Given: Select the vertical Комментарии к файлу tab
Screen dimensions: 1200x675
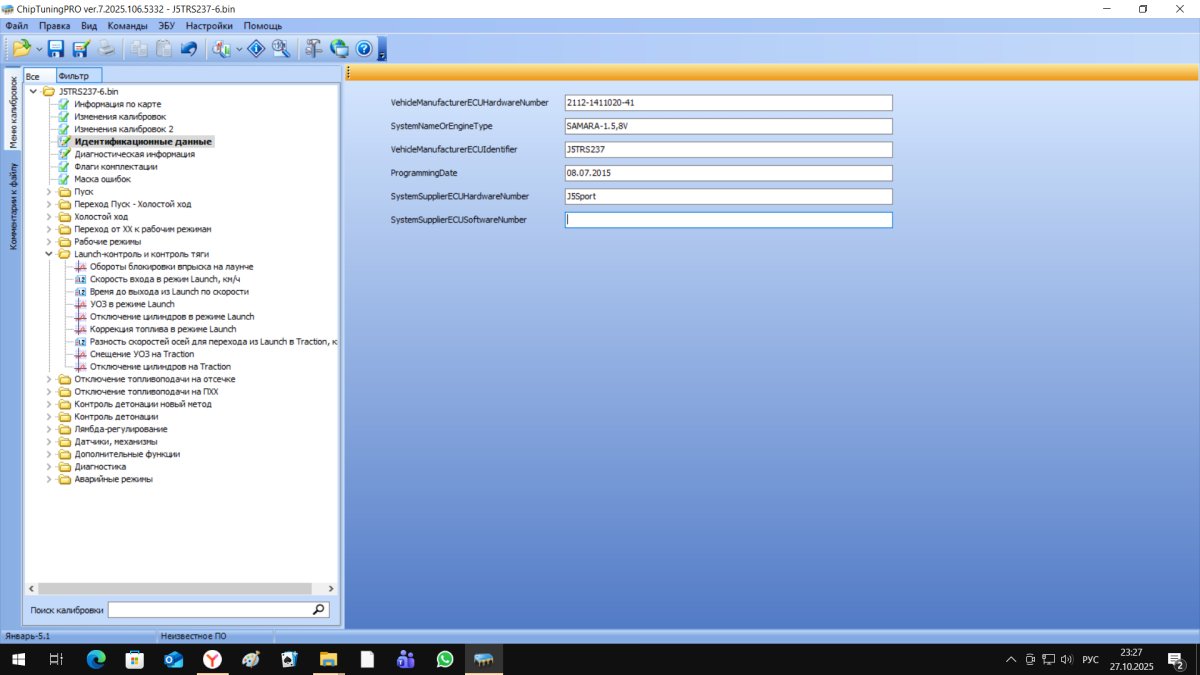Looking at the screenshot, I should click(13, 205).
